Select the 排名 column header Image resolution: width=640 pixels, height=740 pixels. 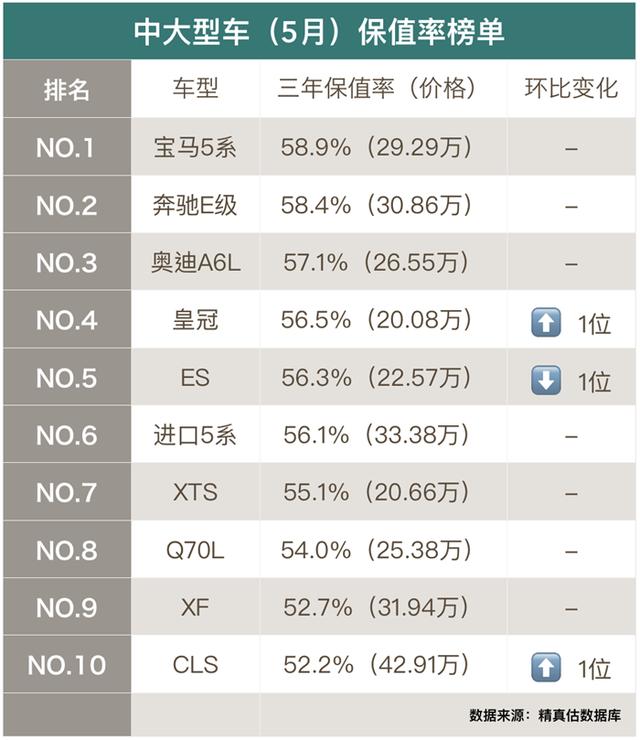click(67, 89)
